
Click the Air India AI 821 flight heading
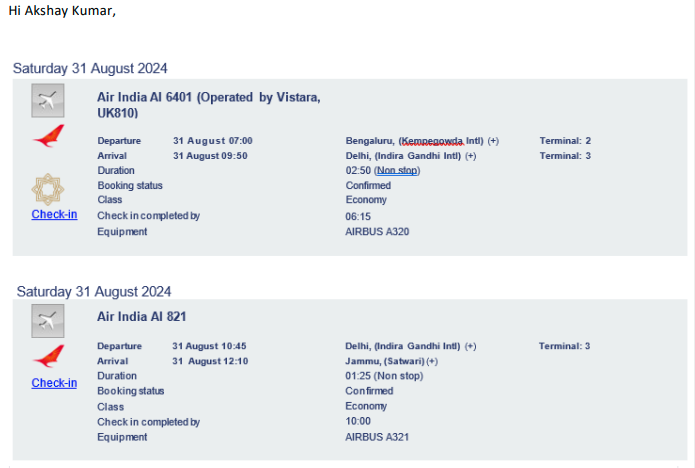142,316
